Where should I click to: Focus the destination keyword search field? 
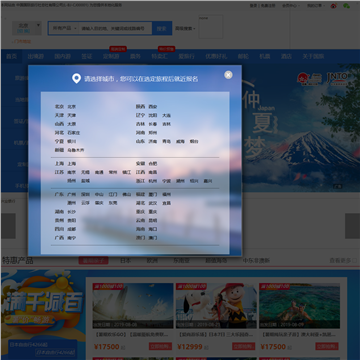coord(115,29)
